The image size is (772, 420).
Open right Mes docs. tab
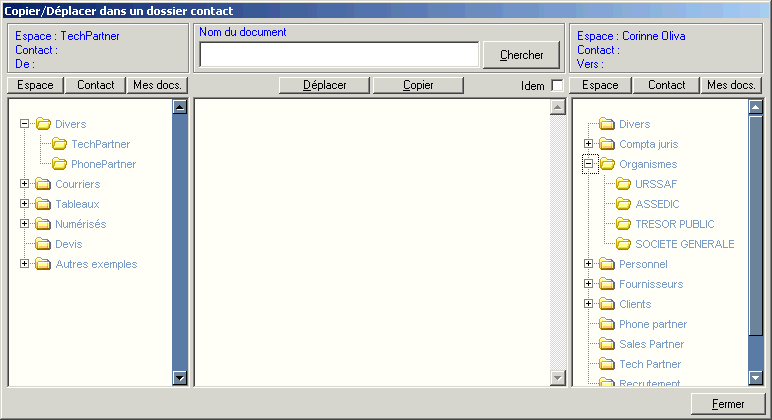pyautogui.click(x=730, y=85)
